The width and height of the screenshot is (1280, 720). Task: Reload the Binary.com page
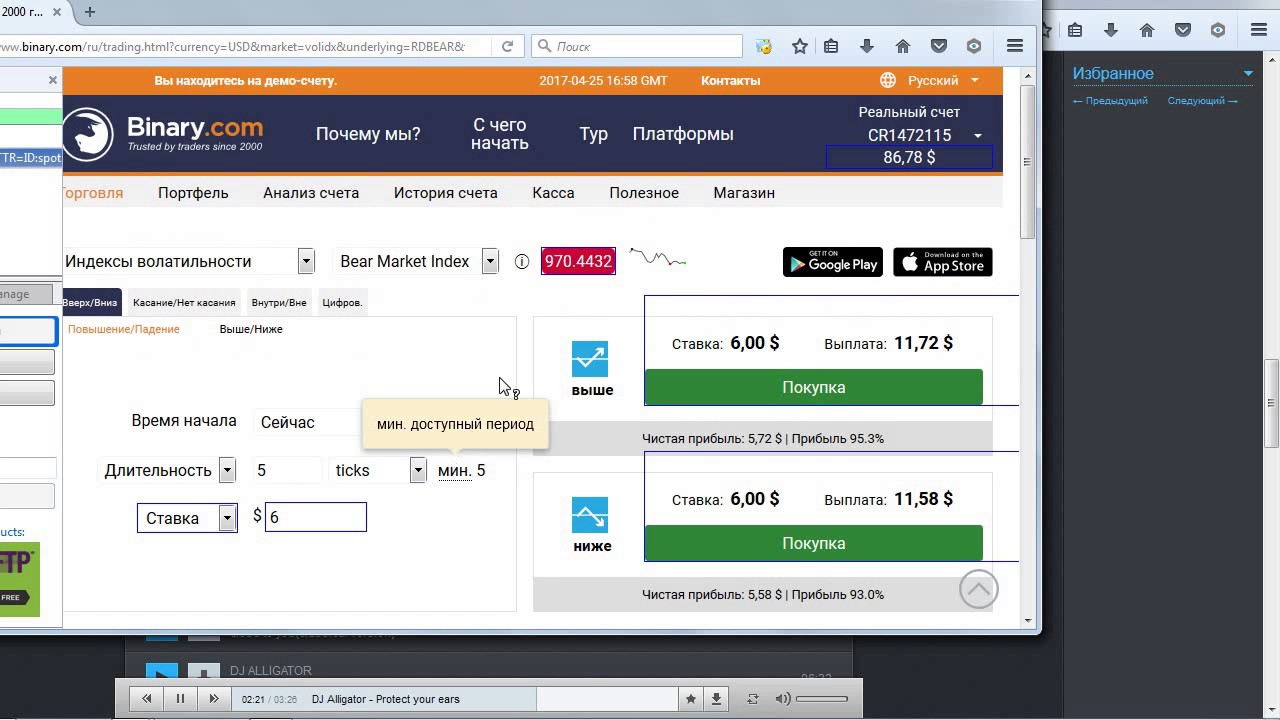click(507, 46)
